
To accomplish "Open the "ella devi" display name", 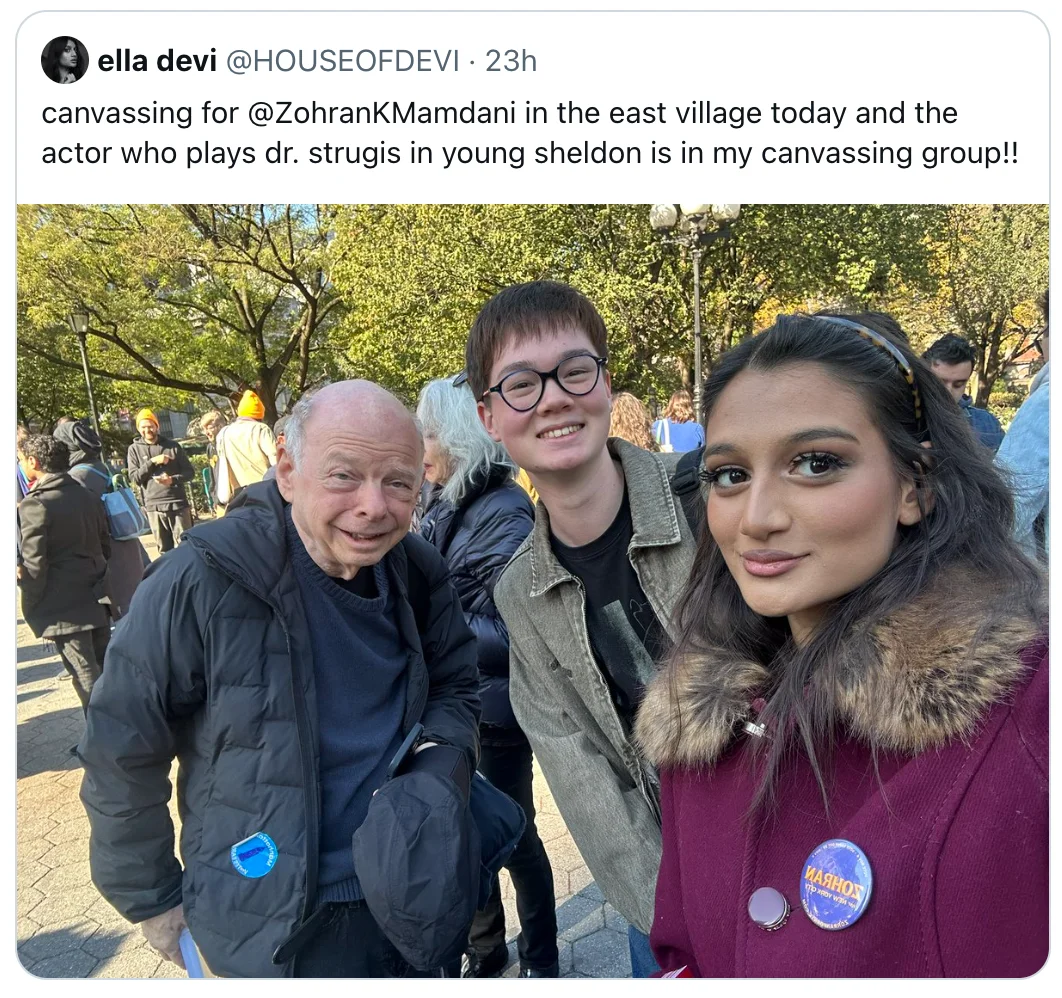I will (x=156, y=61).
